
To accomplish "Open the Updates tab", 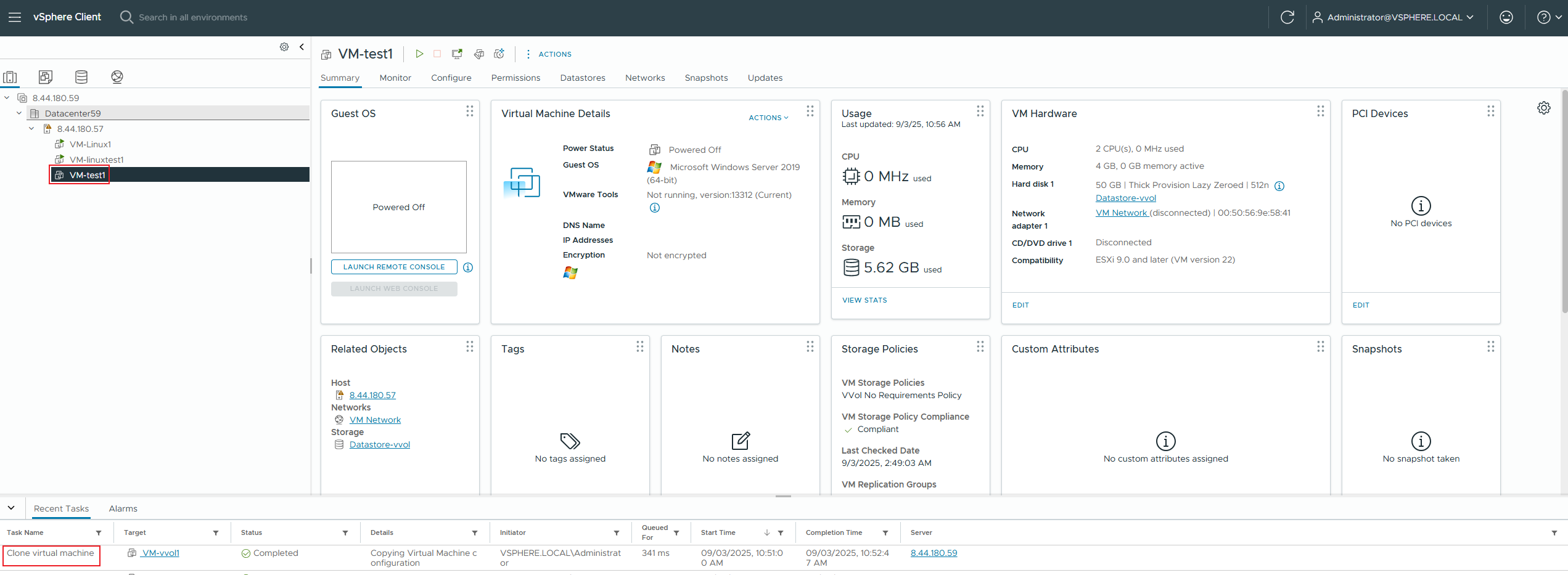I will pyautogui.click(x=765, y=78).
